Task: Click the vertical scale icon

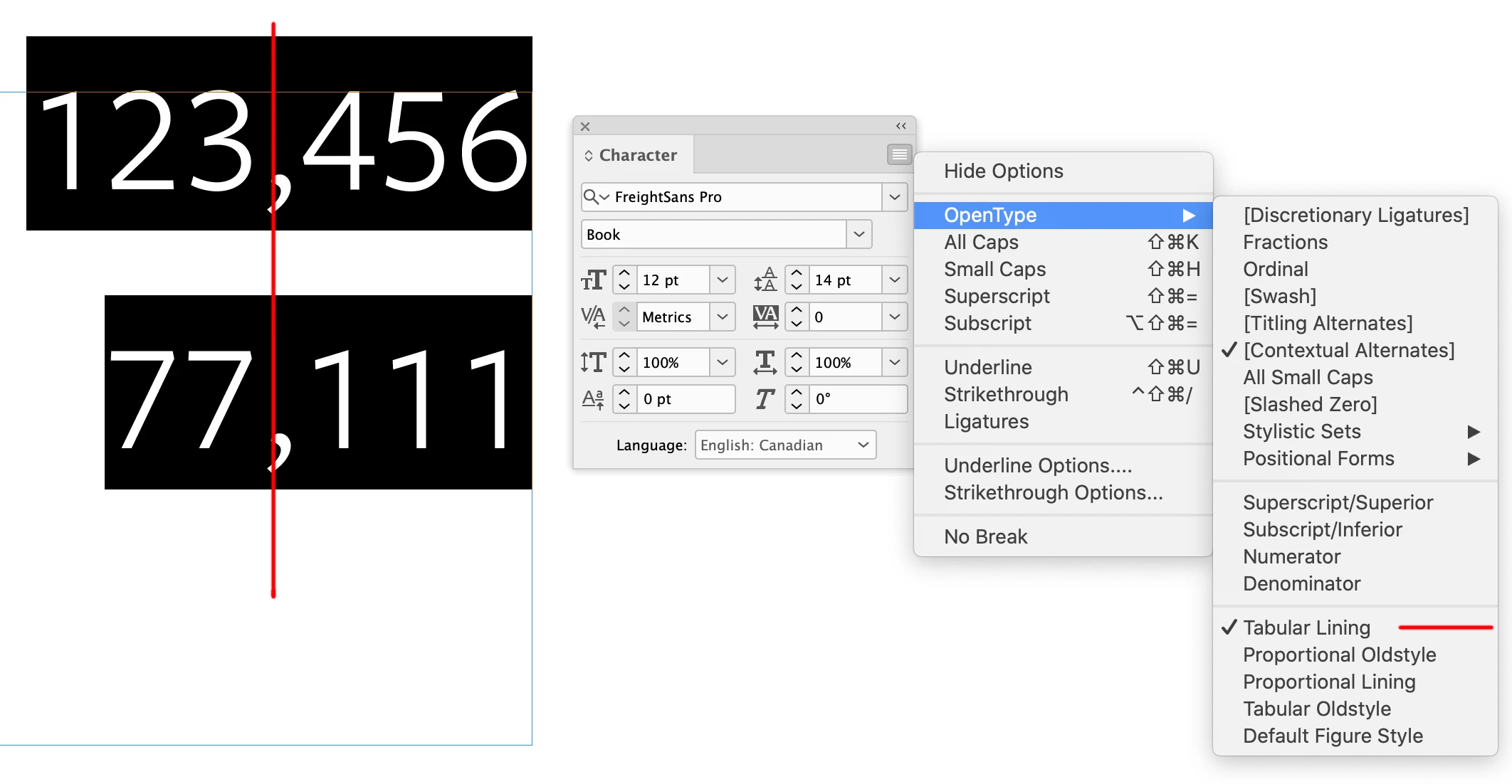Action: [593, 363]
